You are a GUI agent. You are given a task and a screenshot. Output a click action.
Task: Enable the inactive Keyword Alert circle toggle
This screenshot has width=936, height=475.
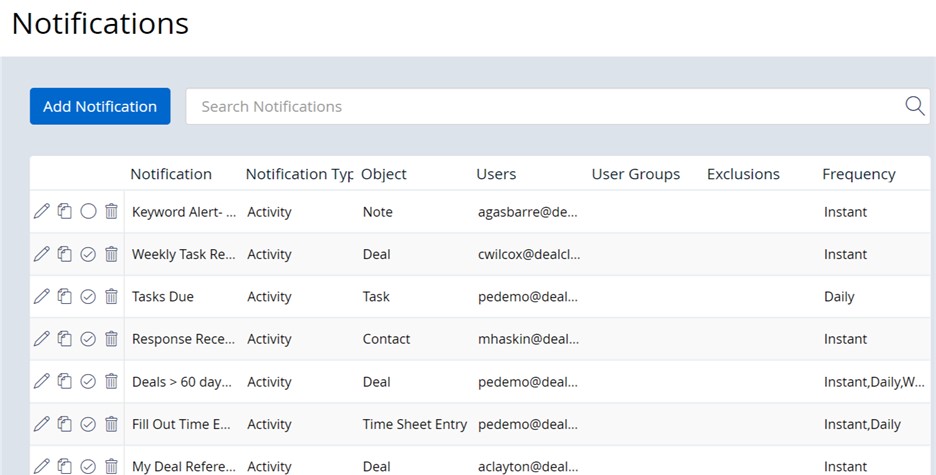point(88,211)
